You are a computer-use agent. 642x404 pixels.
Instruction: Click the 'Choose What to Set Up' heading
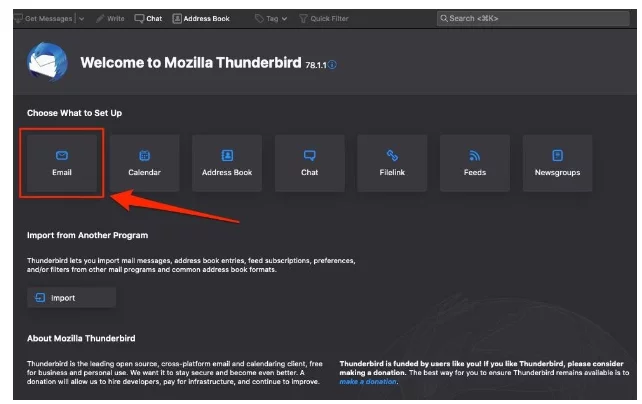coord(75,113)
